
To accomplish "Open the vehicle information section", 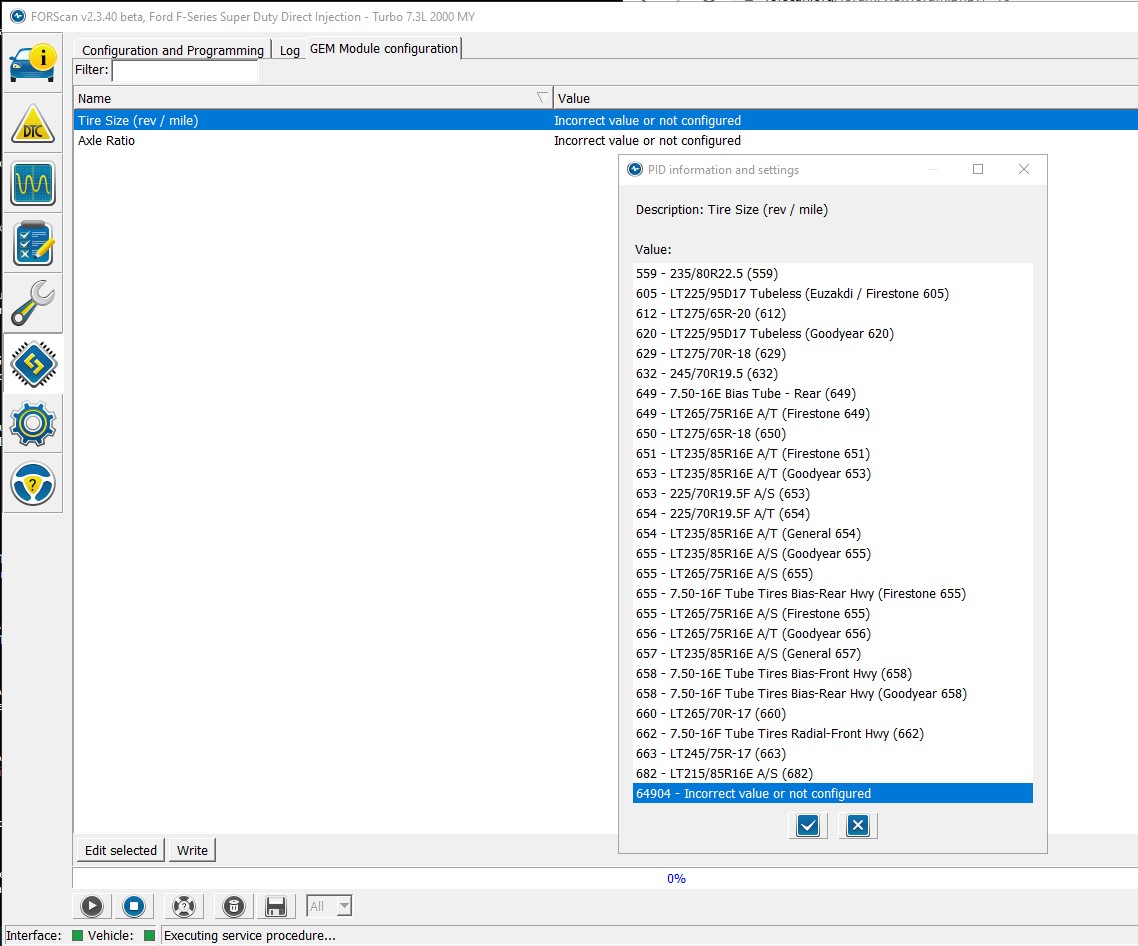I will coord(33,63).
